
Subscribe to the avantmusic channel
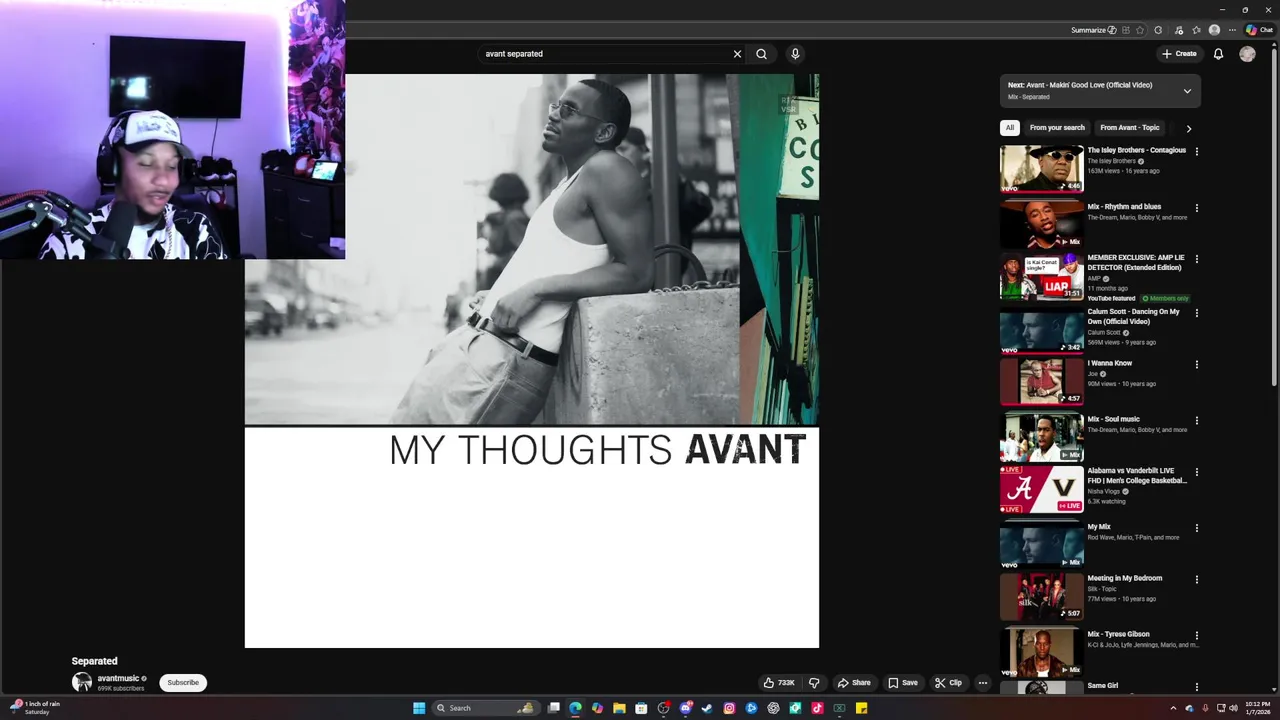(183, 683)
